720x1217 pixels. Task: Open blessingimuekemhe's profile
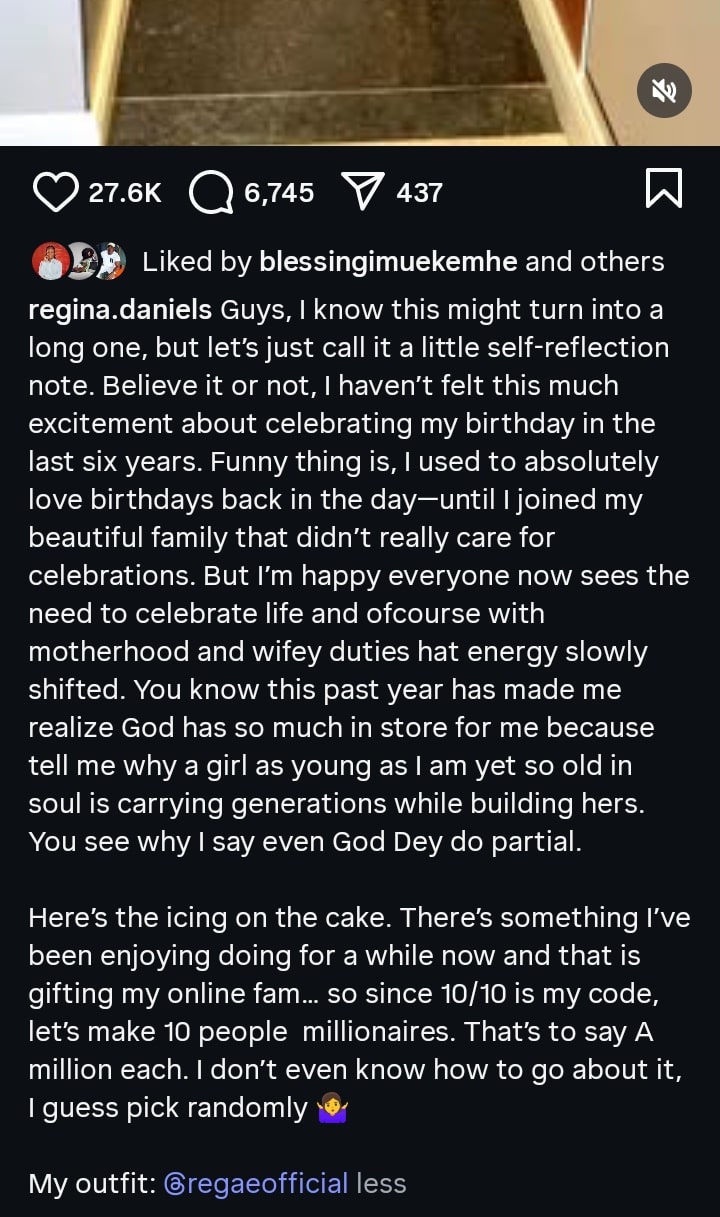388,262
